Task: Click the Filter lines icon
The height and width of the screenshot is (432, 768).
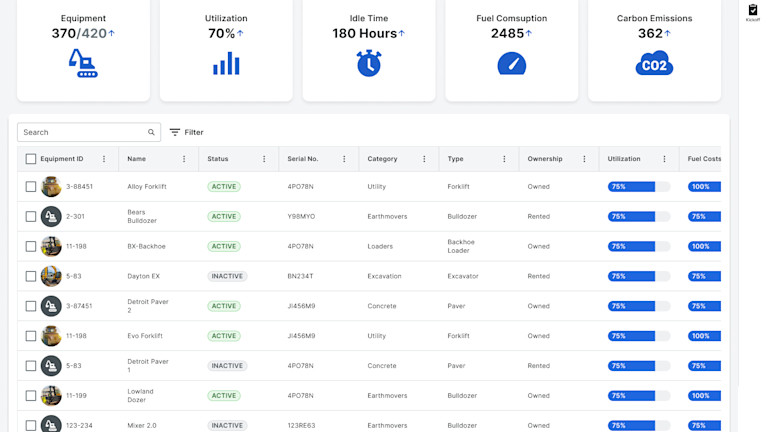Action: pos(175,132)
